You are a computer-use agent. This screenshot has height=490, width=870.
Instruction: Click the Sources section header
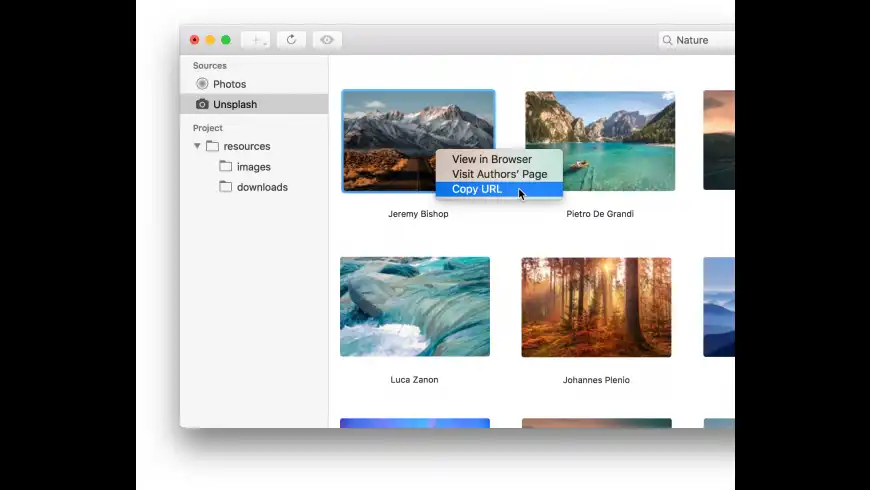point(210,65)
